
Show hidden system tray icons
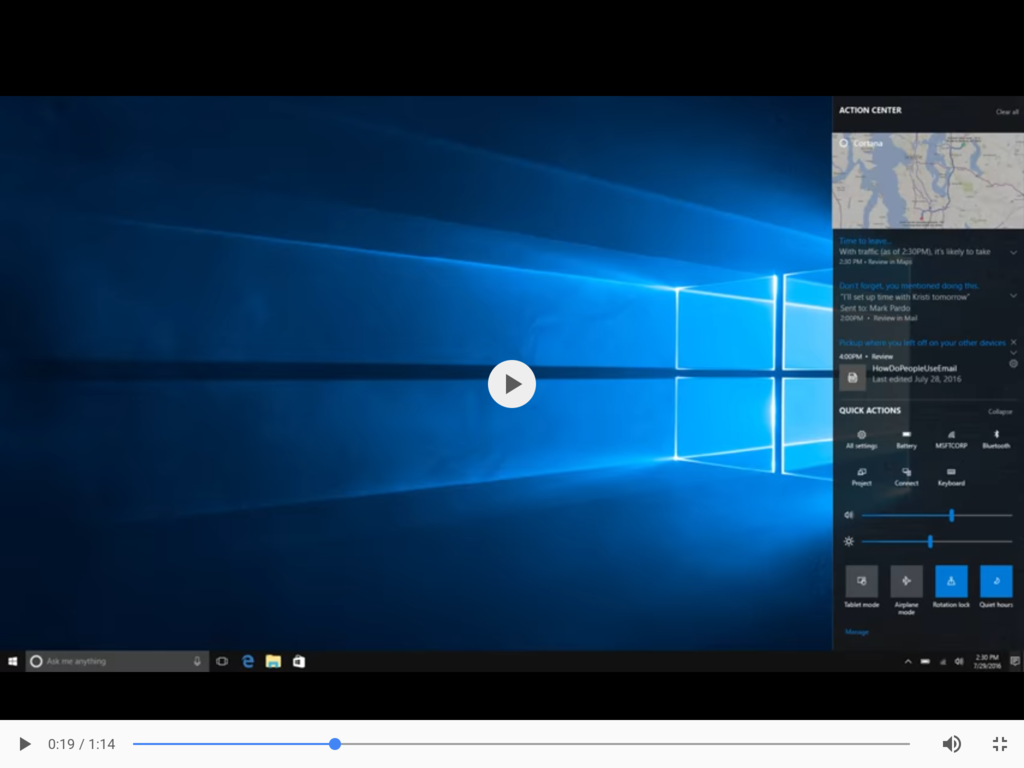point(908,662)
